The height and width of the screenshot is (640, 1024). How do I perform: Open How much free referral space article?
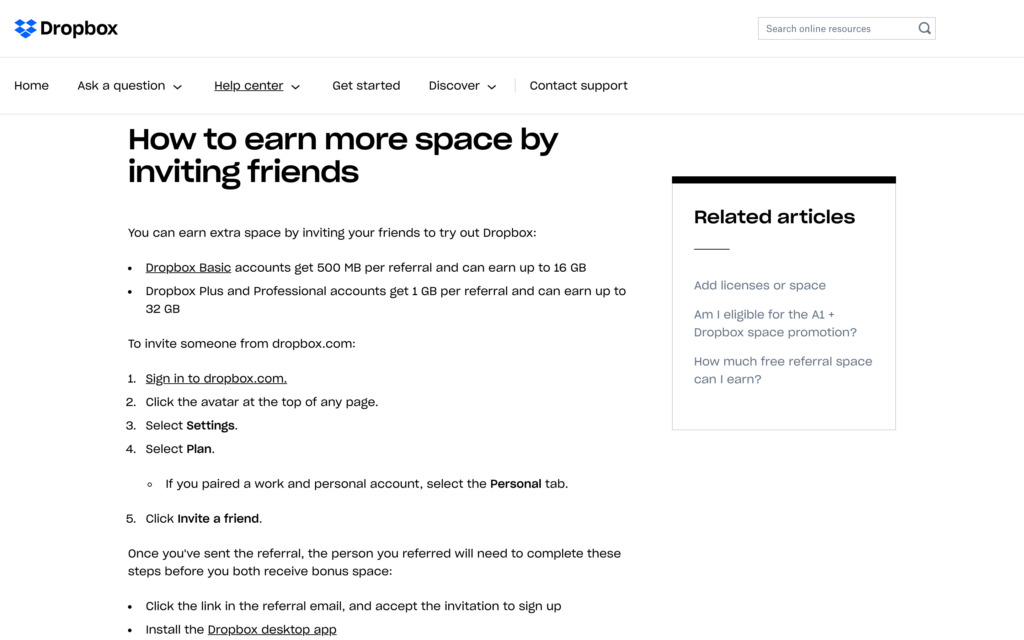pos(783,370)
